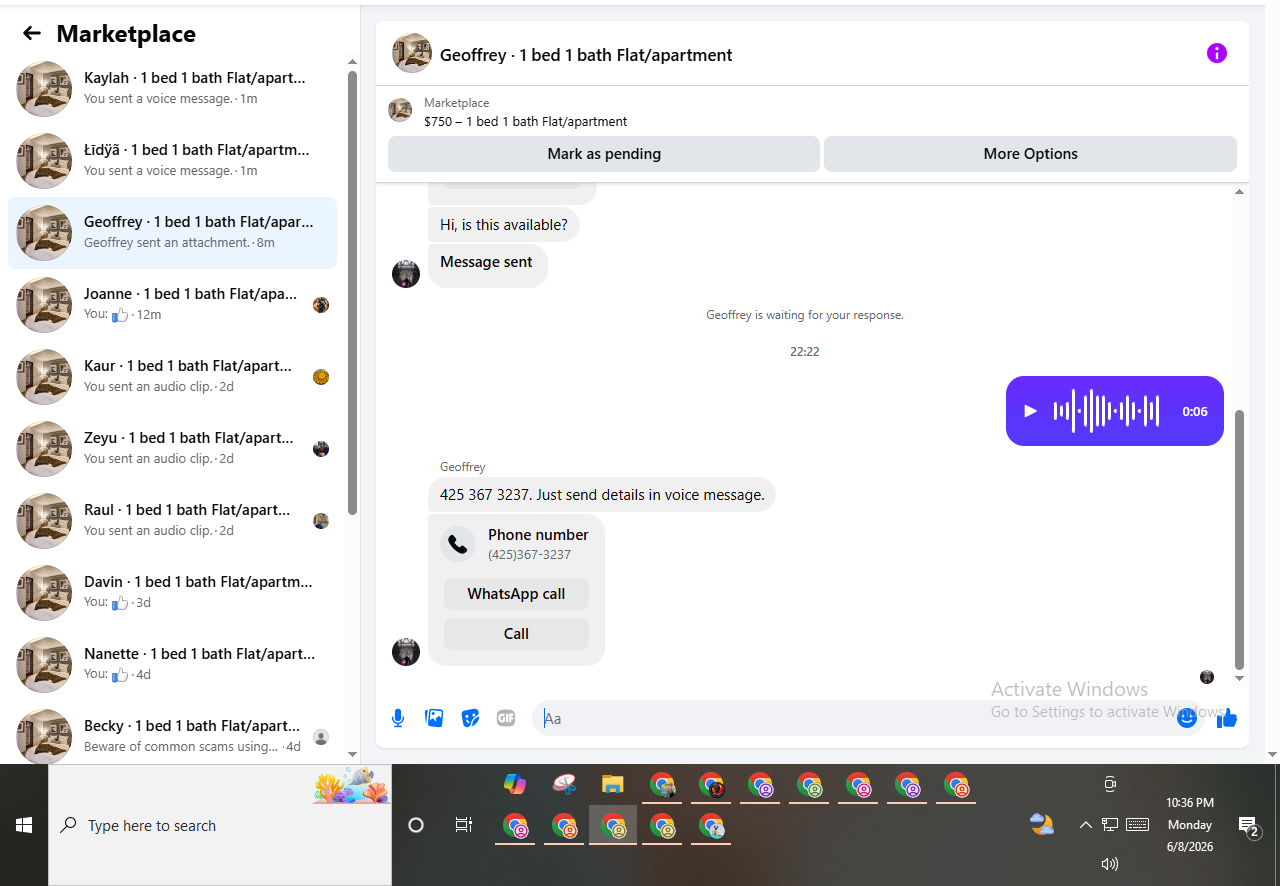The width and height of the screenshot is (1280, 886).
Task: Expand the system tray hidden icons chevron
Action: point(1085,825)
